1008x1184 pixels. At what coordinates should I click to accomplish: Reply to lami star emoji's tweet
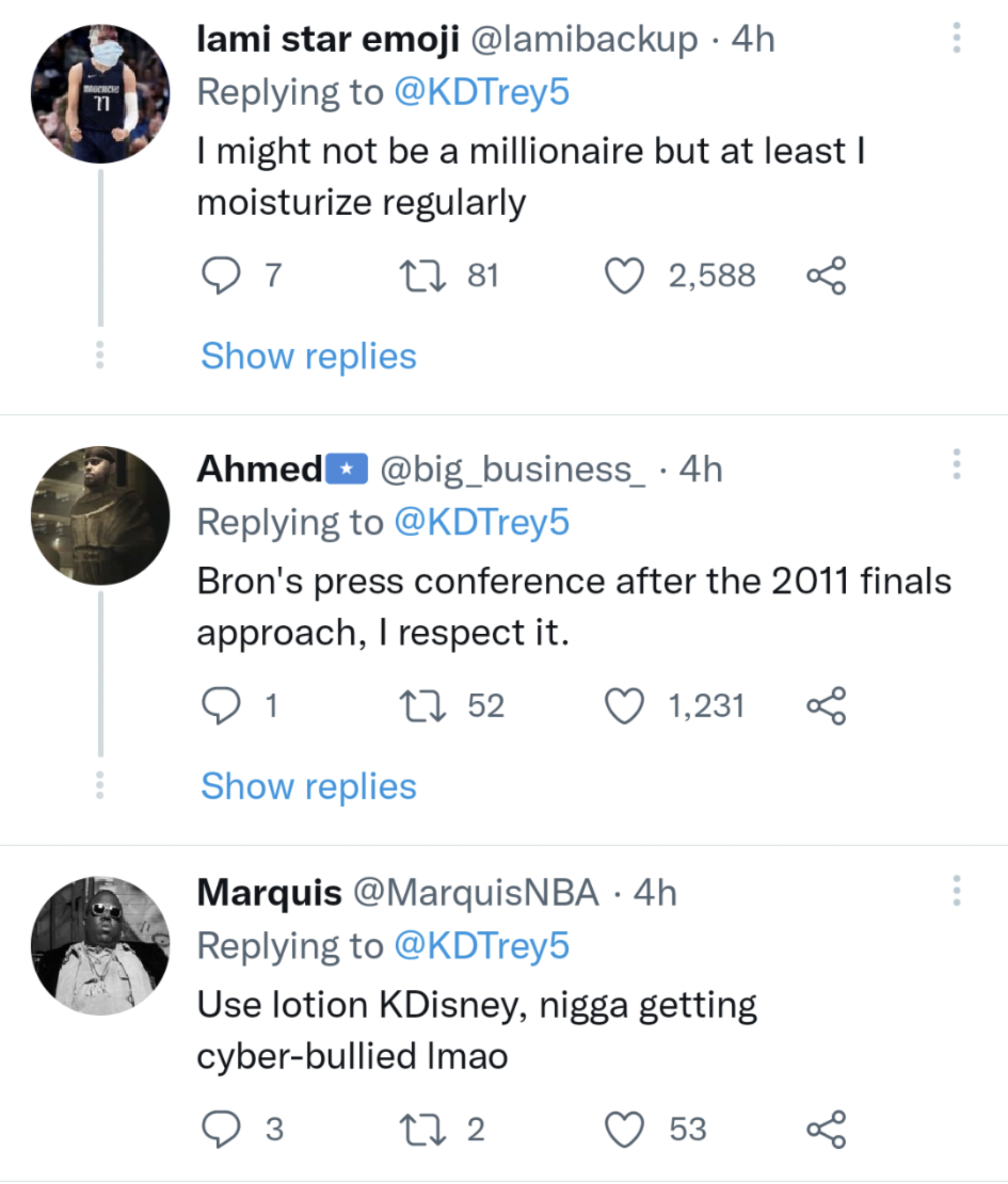pyautogui.click(x=221, y=276)
